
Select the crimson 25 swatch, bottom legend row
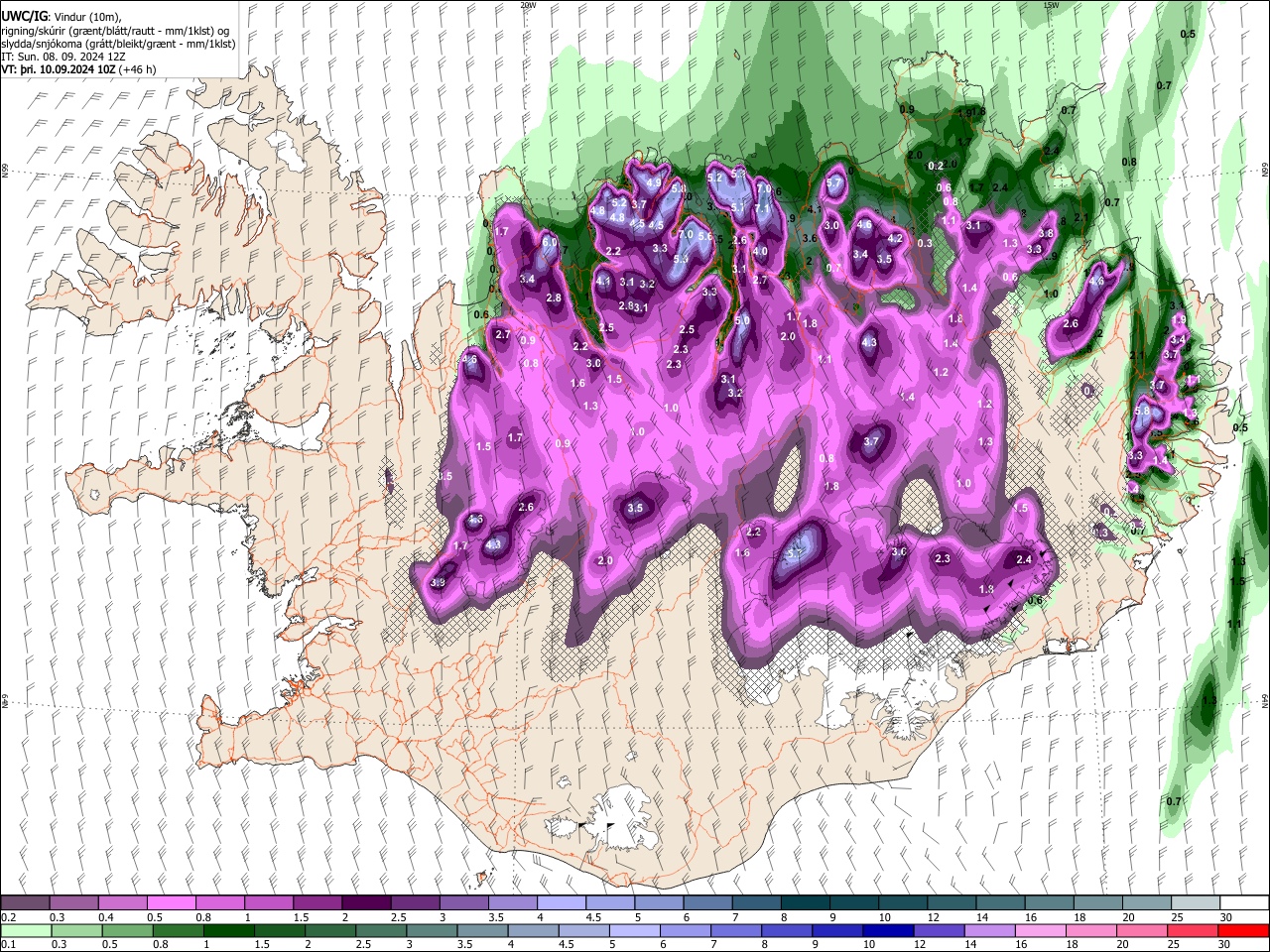(x=1194, y=930)
